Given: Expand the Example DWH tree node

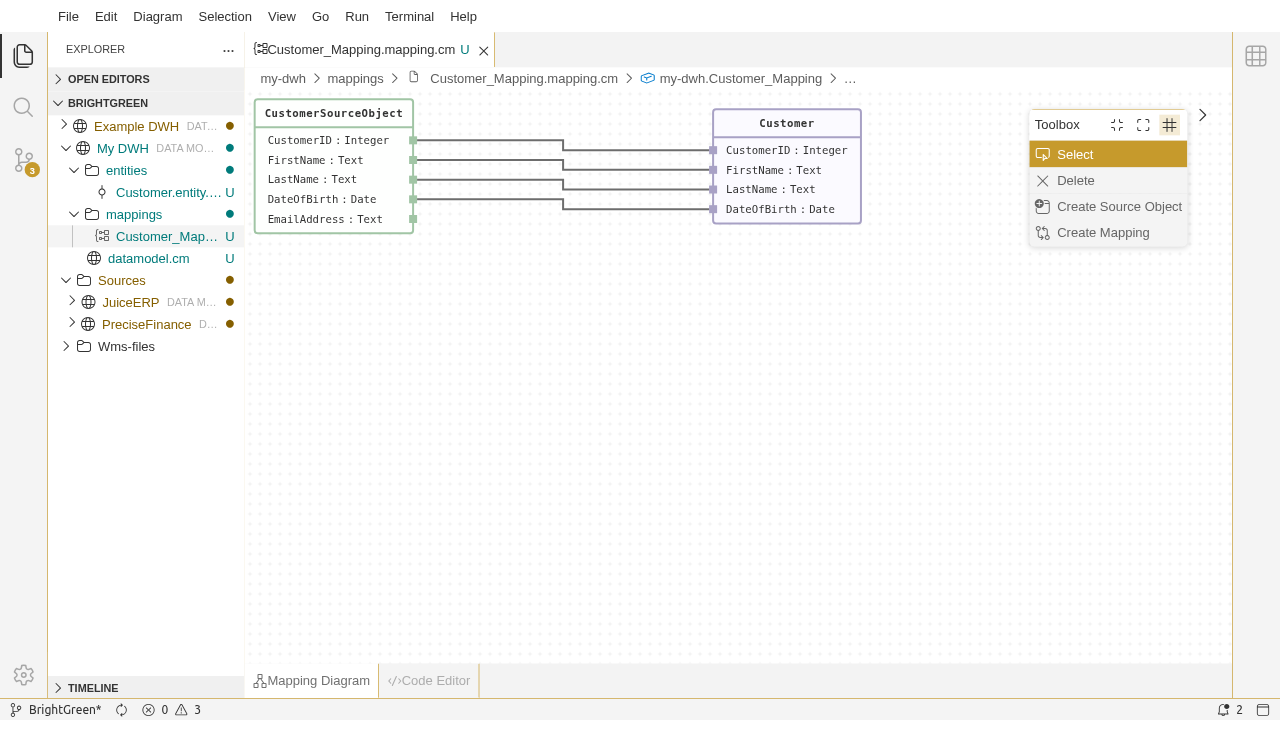Looking at the screenshot, I should [64, 125].
